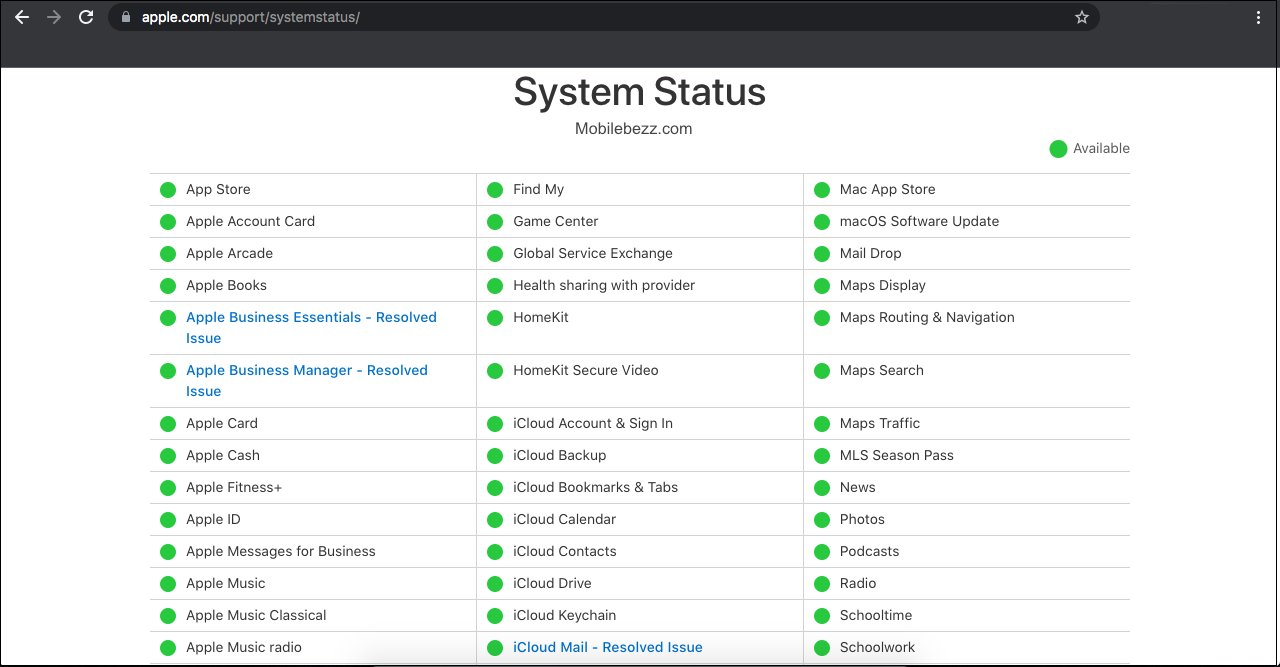Click the status dot beside HomeKit Secure Video
1280x667 pixels.
tap(495, 371)
